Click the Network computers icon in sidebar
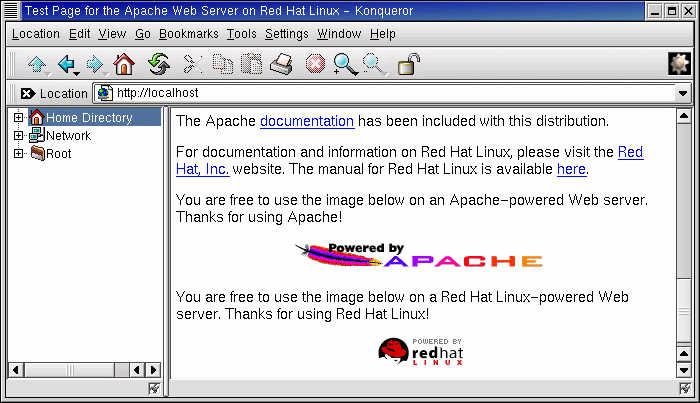 (37, 135)
